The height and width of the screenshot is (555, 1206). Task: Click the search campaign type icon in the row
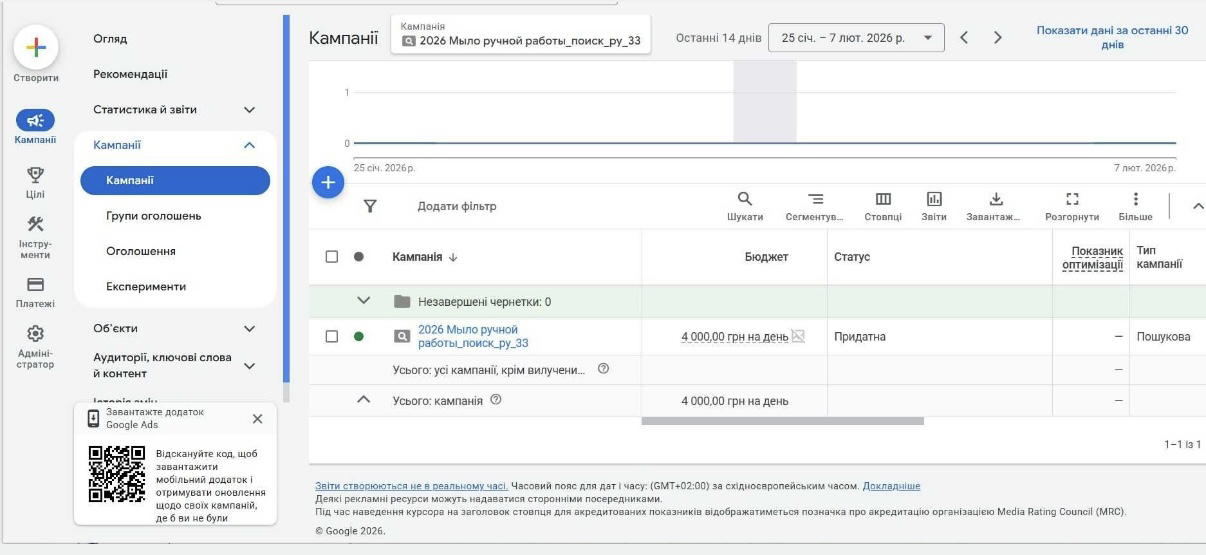coord(402,336)
